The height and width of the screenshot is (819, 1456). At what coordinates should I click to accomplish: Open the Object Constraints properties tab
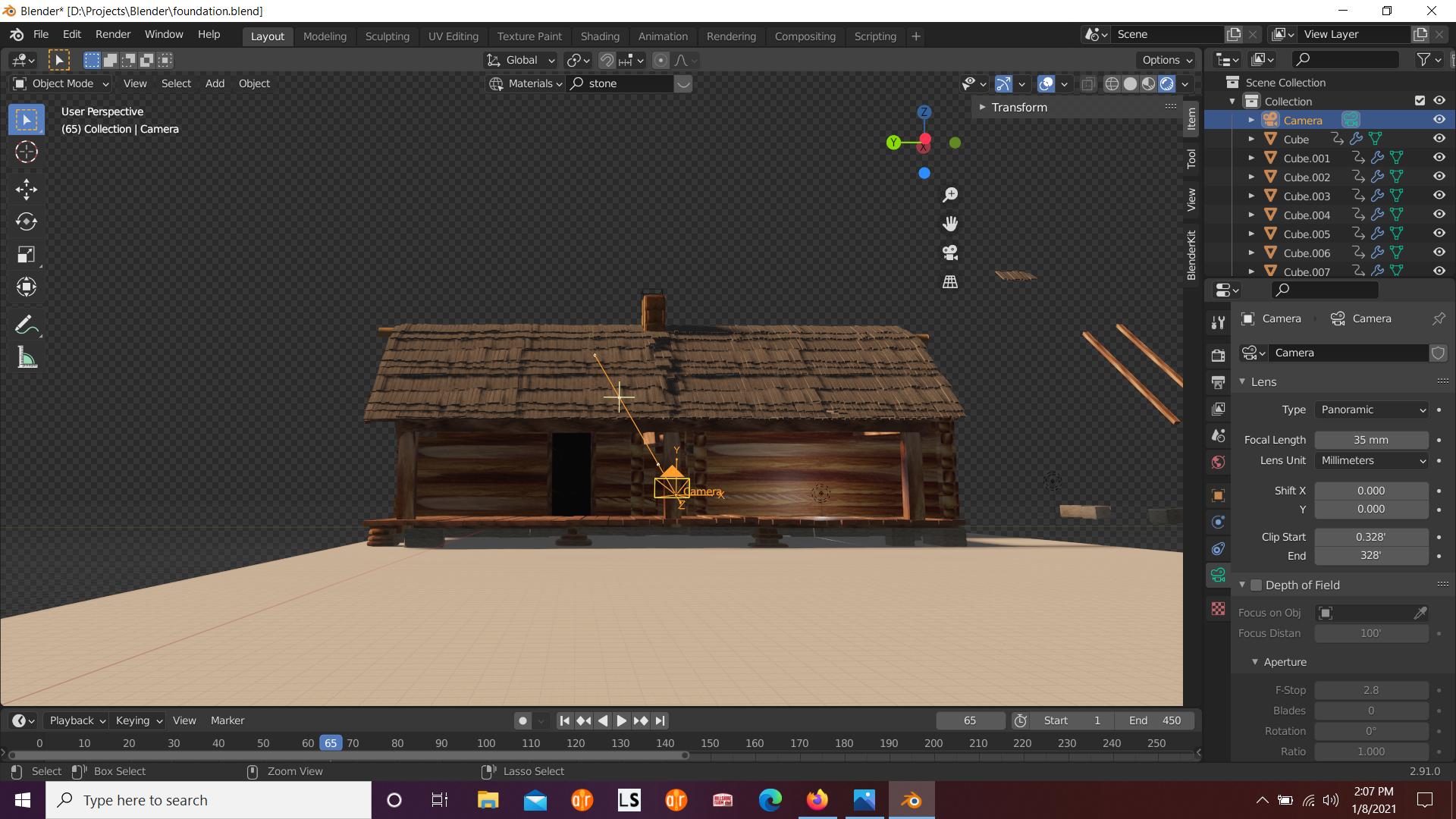[x=1218, y=548]
